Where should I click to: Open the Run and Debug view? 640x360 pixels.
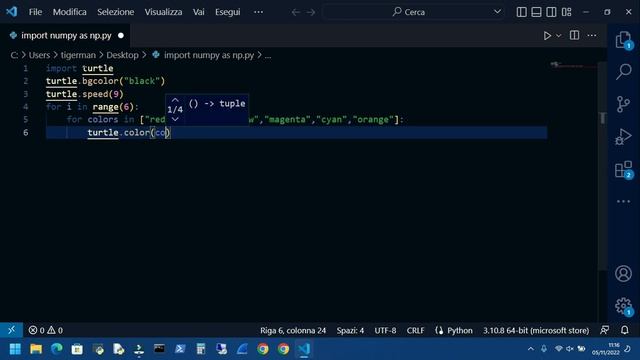[x=623, y=136]
